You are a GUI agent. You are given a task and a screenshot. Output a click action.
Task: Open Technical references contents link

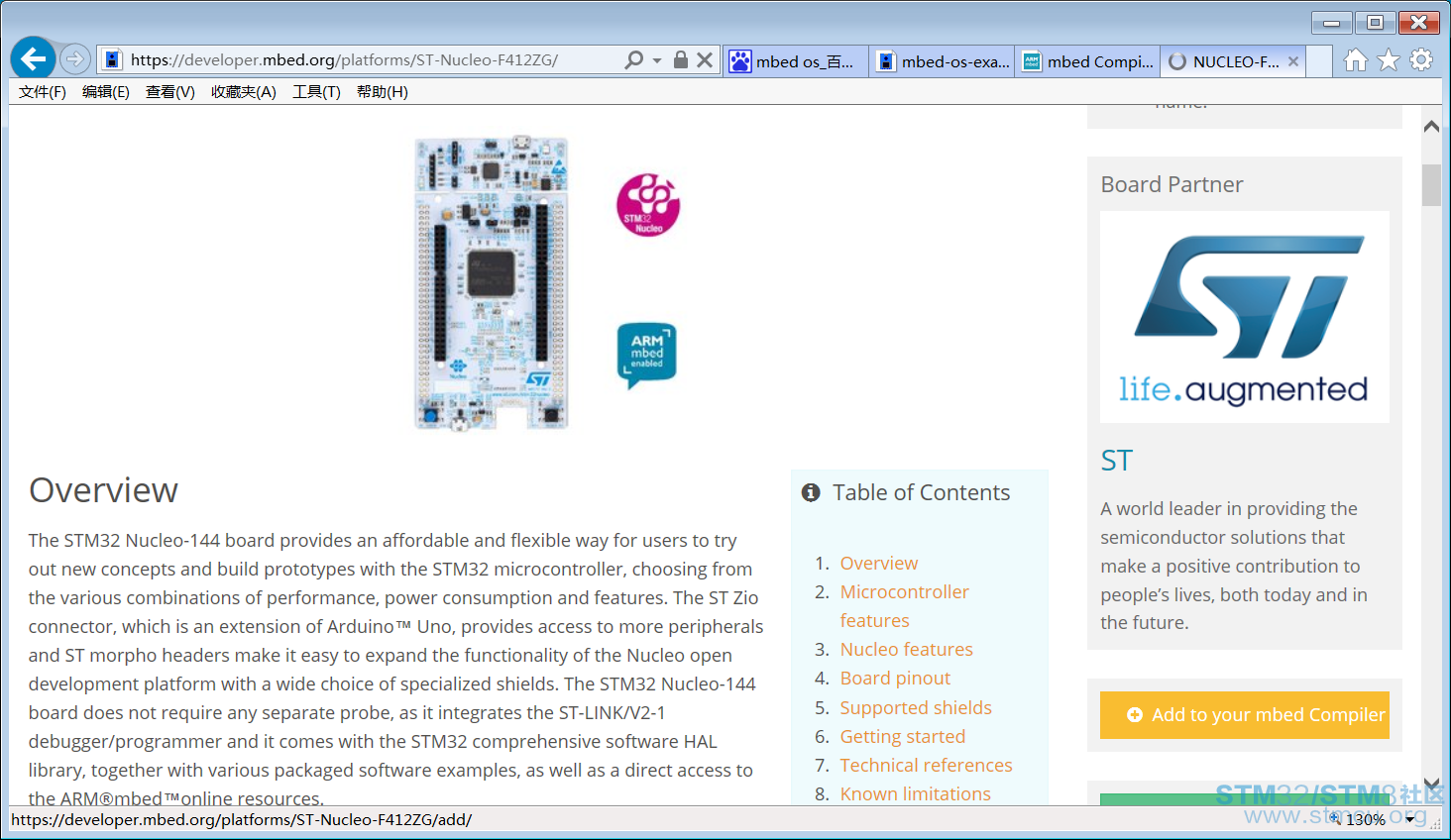(x=927, y=766)
